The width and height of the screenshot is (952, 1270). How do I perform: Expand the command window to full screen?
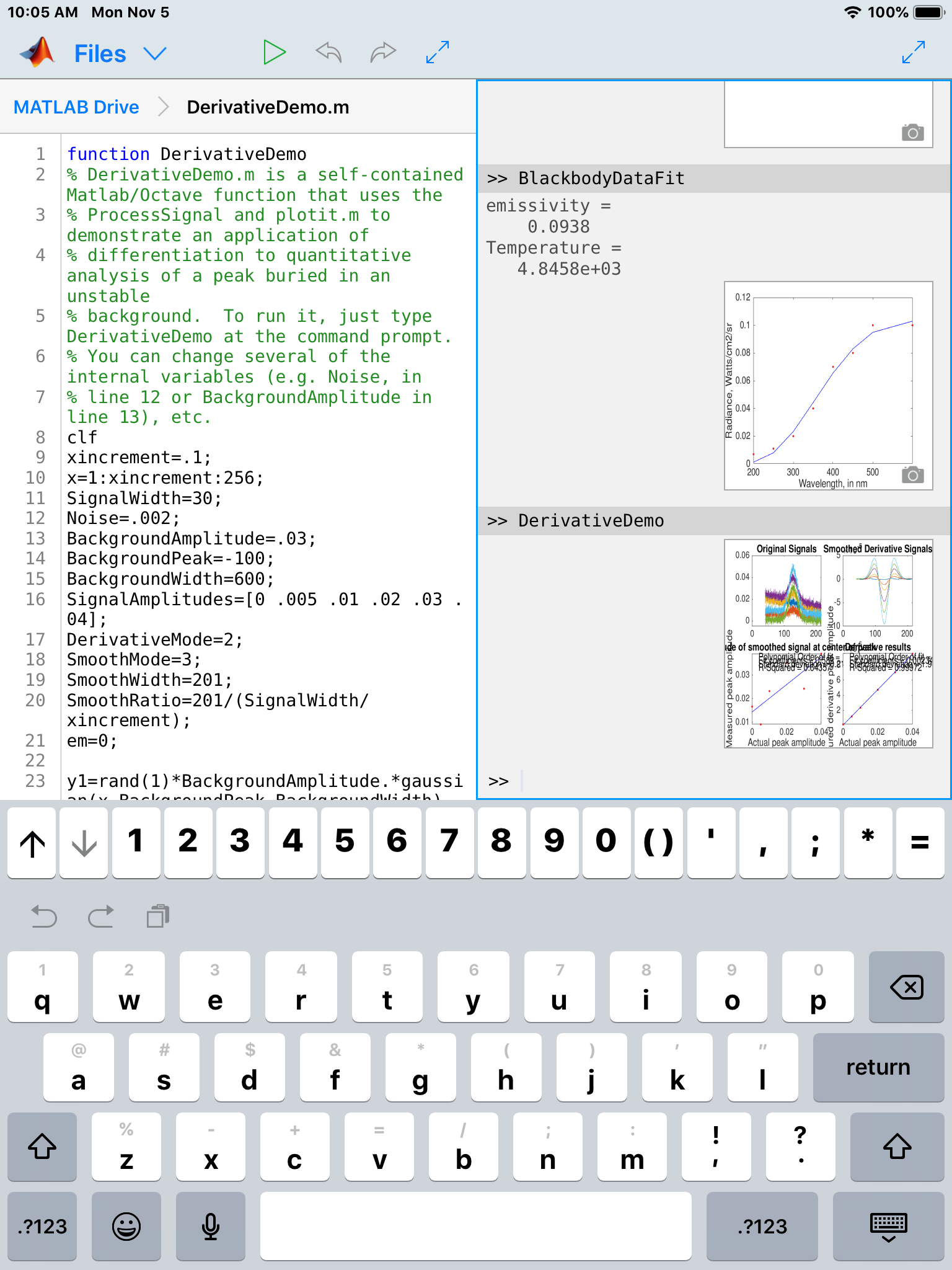[913, 53]
